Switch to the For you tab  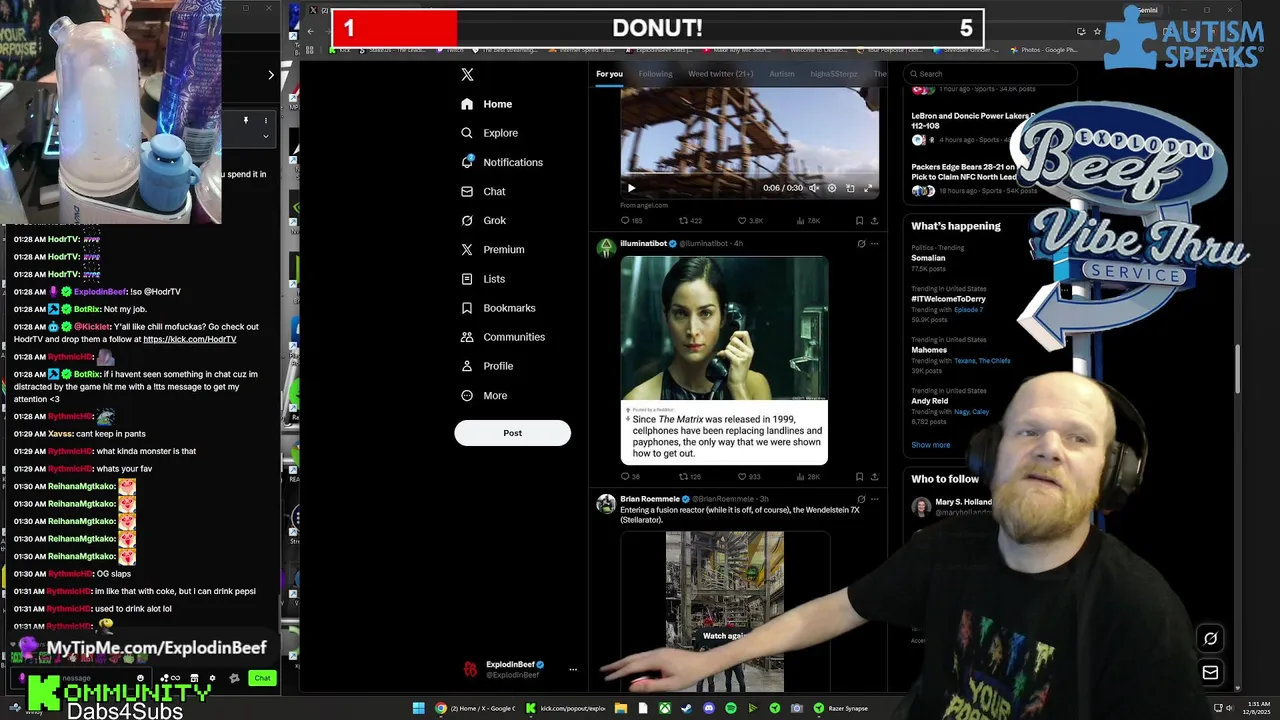[x=609, y=74]
